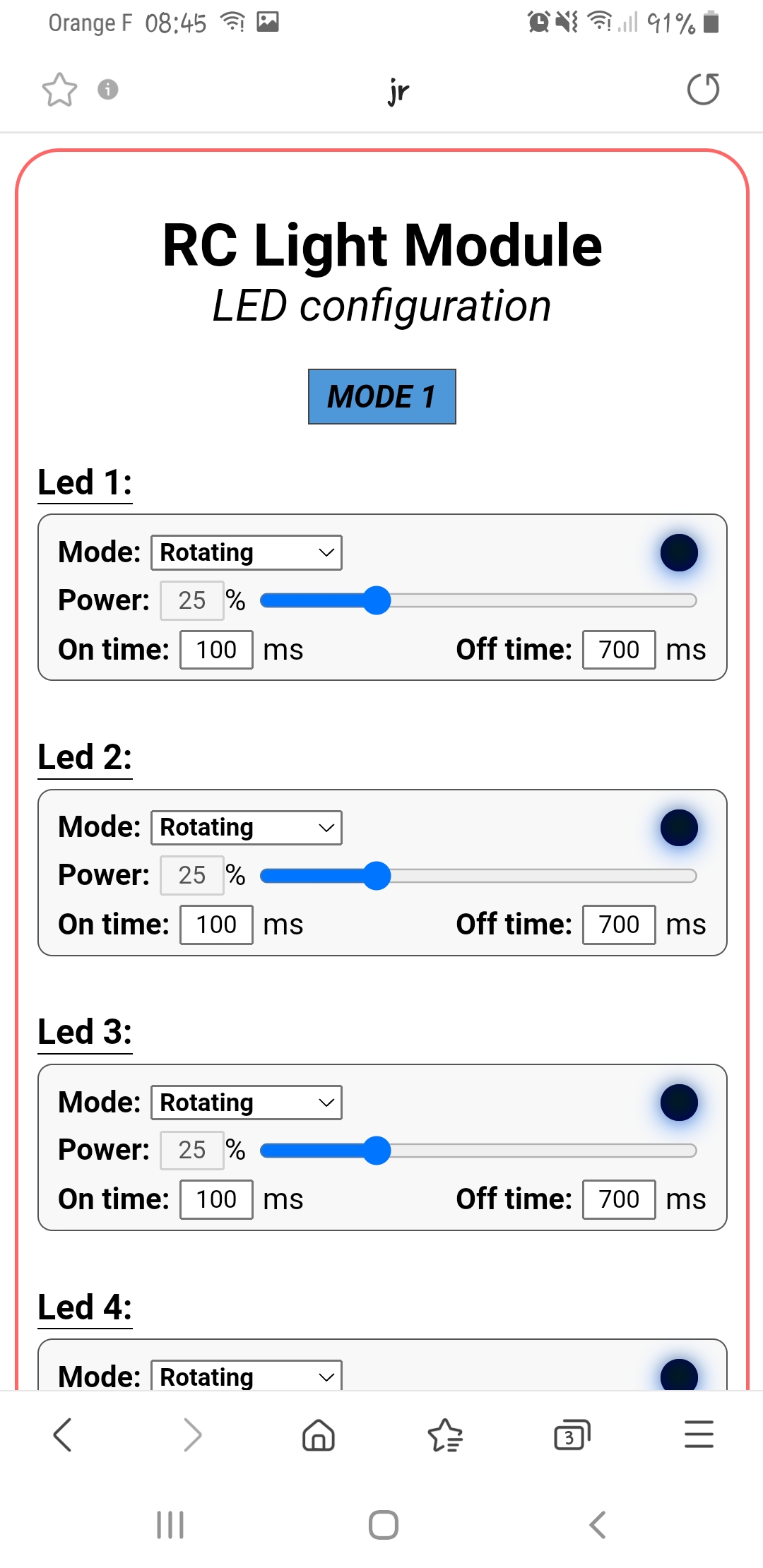Toggle the Led 1 indicator light
Viewport: 763px width, 1568px height.
pyautogui.click(x=679, y=552)
